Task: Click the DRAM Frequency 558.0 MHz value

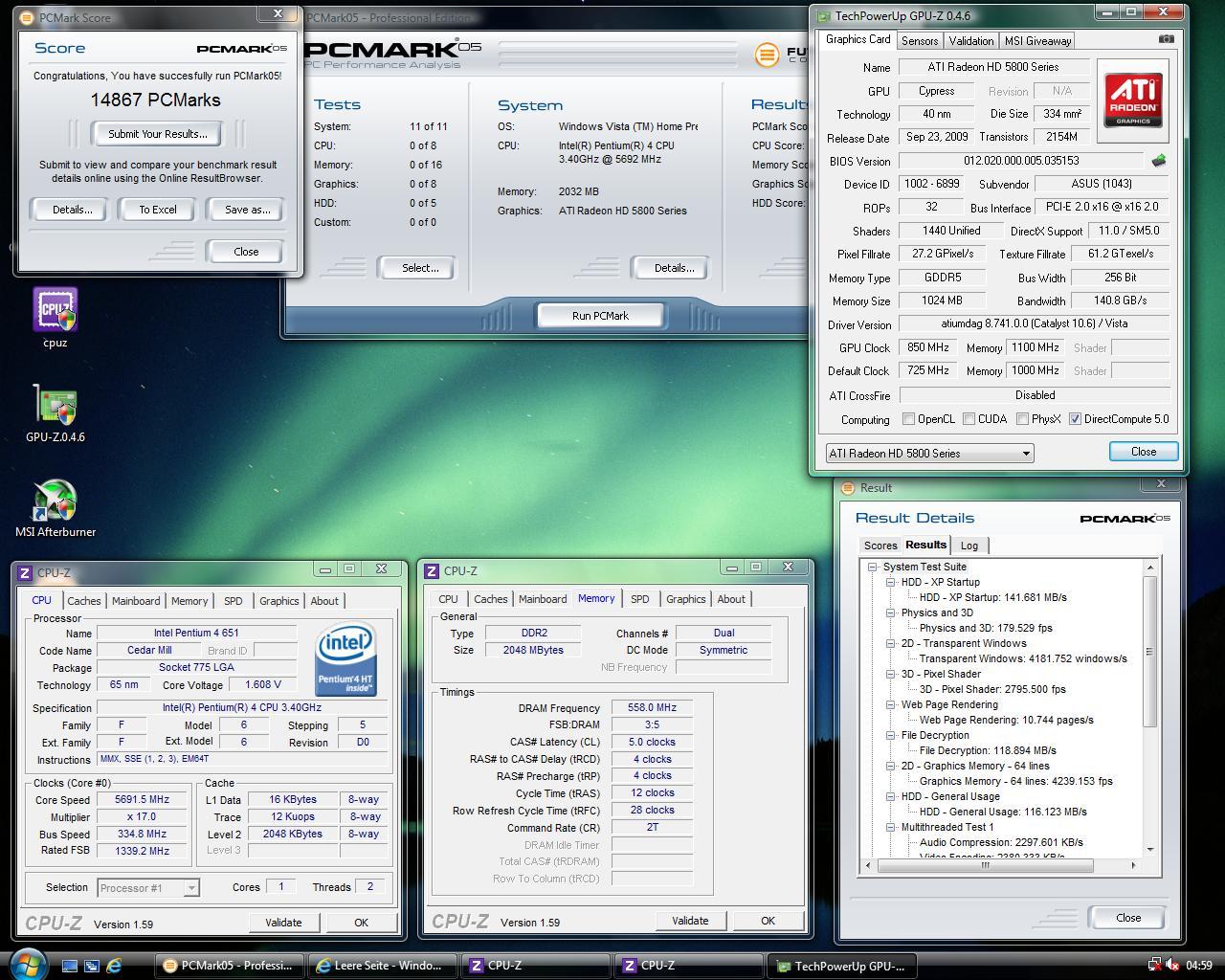Action: tap(651, 708)
